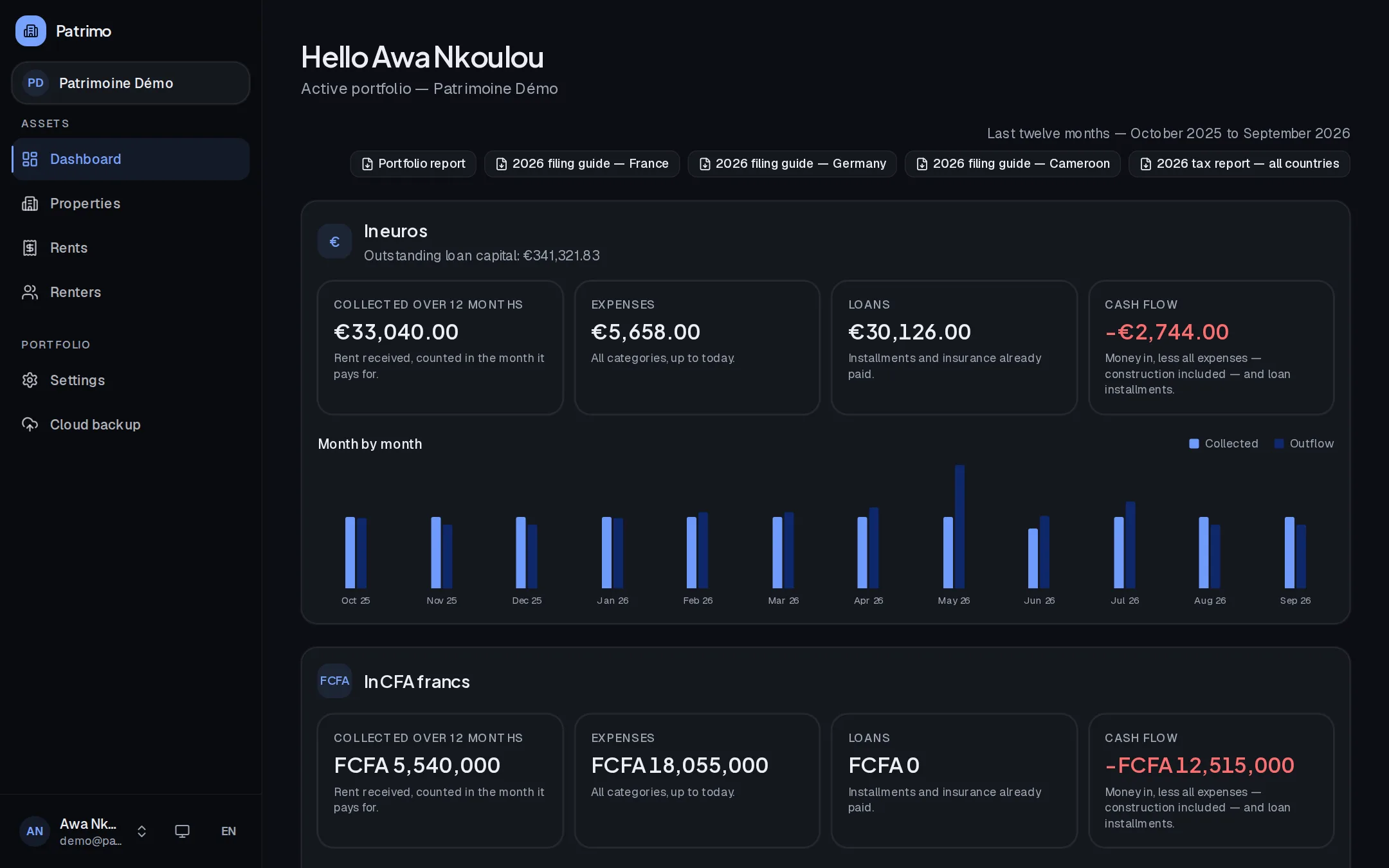
Task: Click the FCFA 0 loans value
Action: pyautogui.click(x=884, y=765)
